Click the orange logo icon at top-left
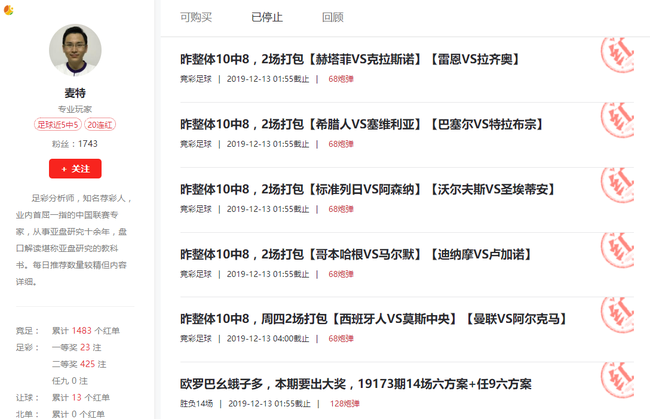 pyautogui.click(x=9, y=10)
